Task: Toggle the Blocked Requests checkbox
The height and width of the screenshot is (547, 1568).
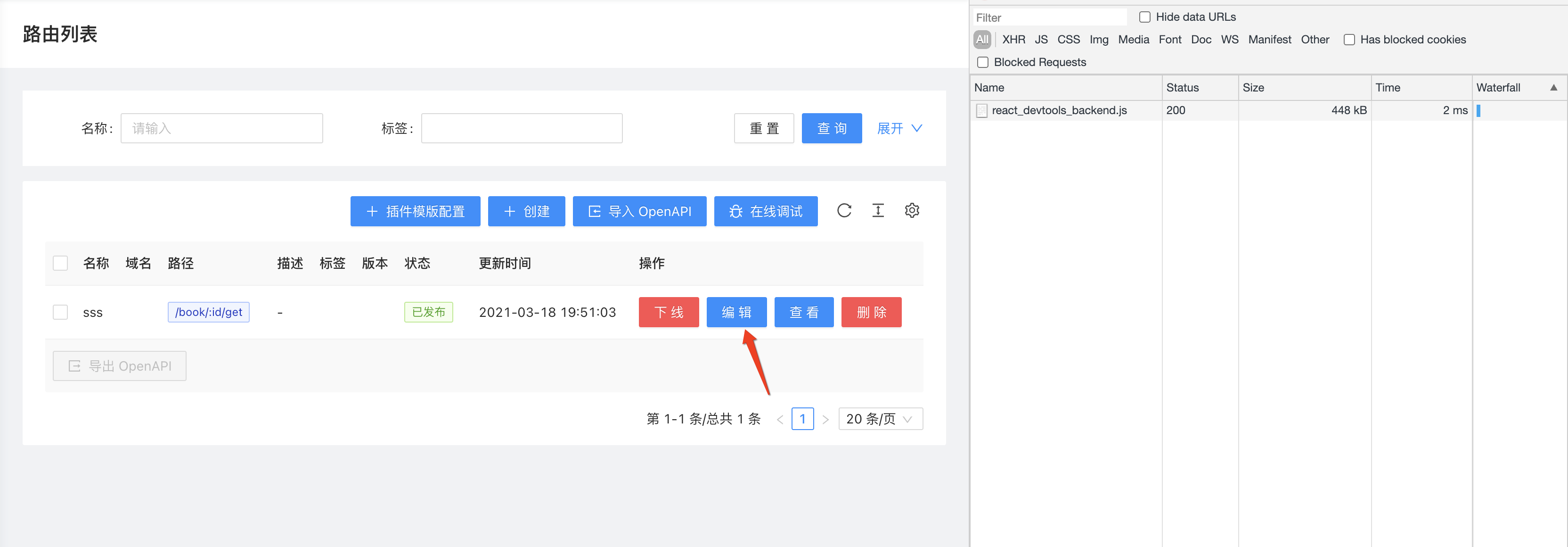Action: point(982,62)
